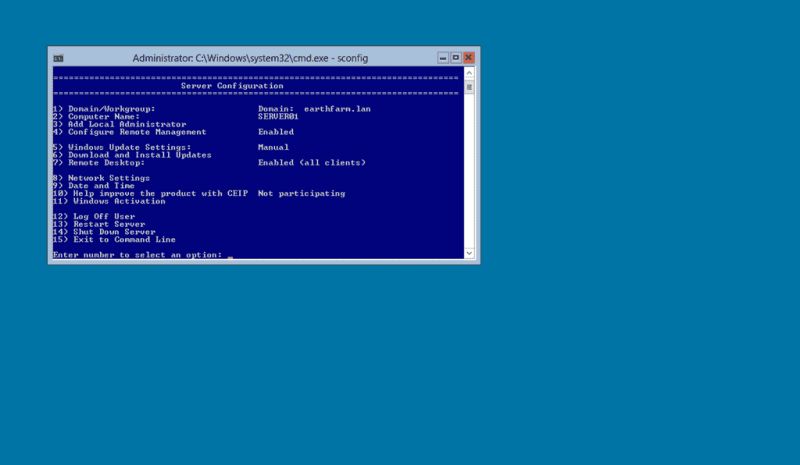The height and width of the screenshot is (465, 800).
Task: Click the '8) Network Settings' line
Action: click(102, 178)
